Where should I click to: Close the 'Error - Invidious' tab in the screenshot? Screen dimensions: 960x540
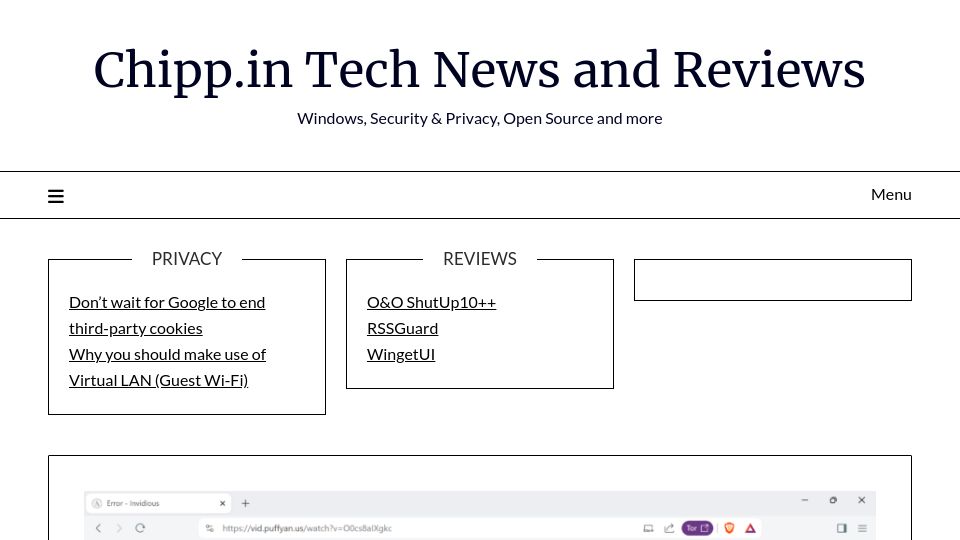(x=222, y=503)
